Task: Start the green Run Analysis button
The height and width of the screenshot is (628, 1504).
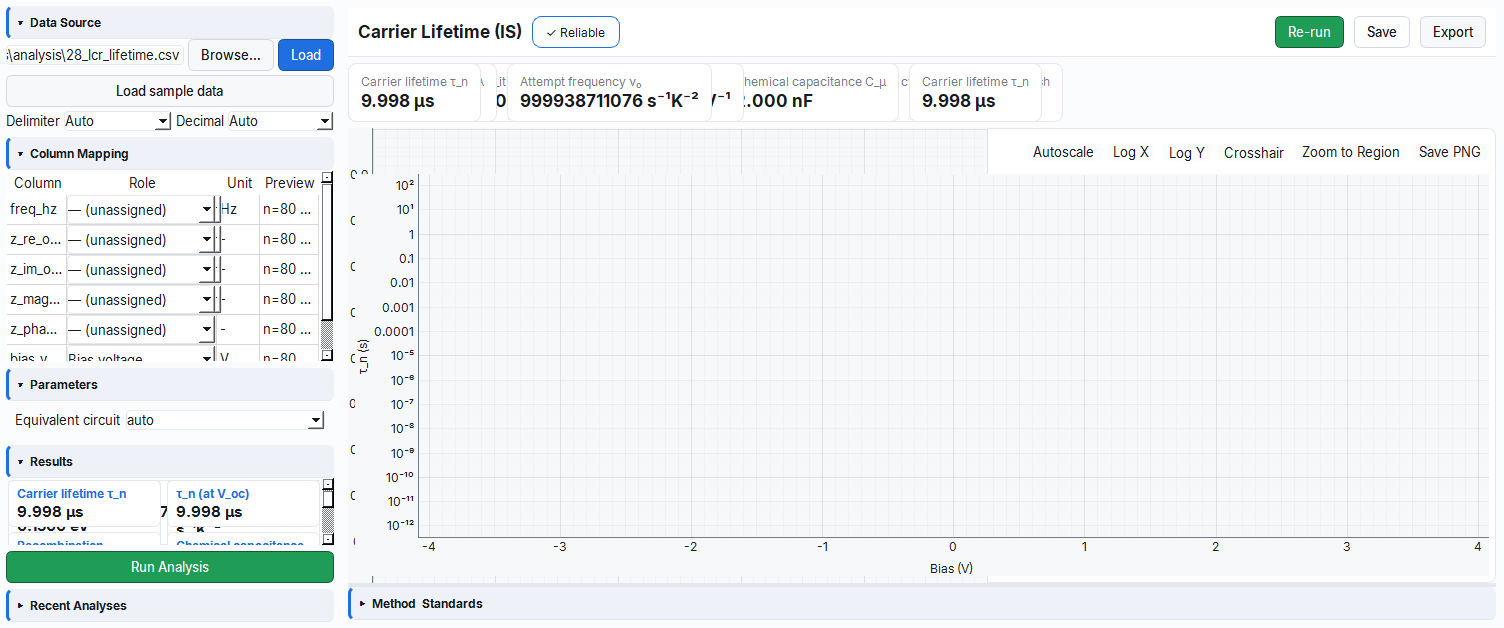Action: 170,567
